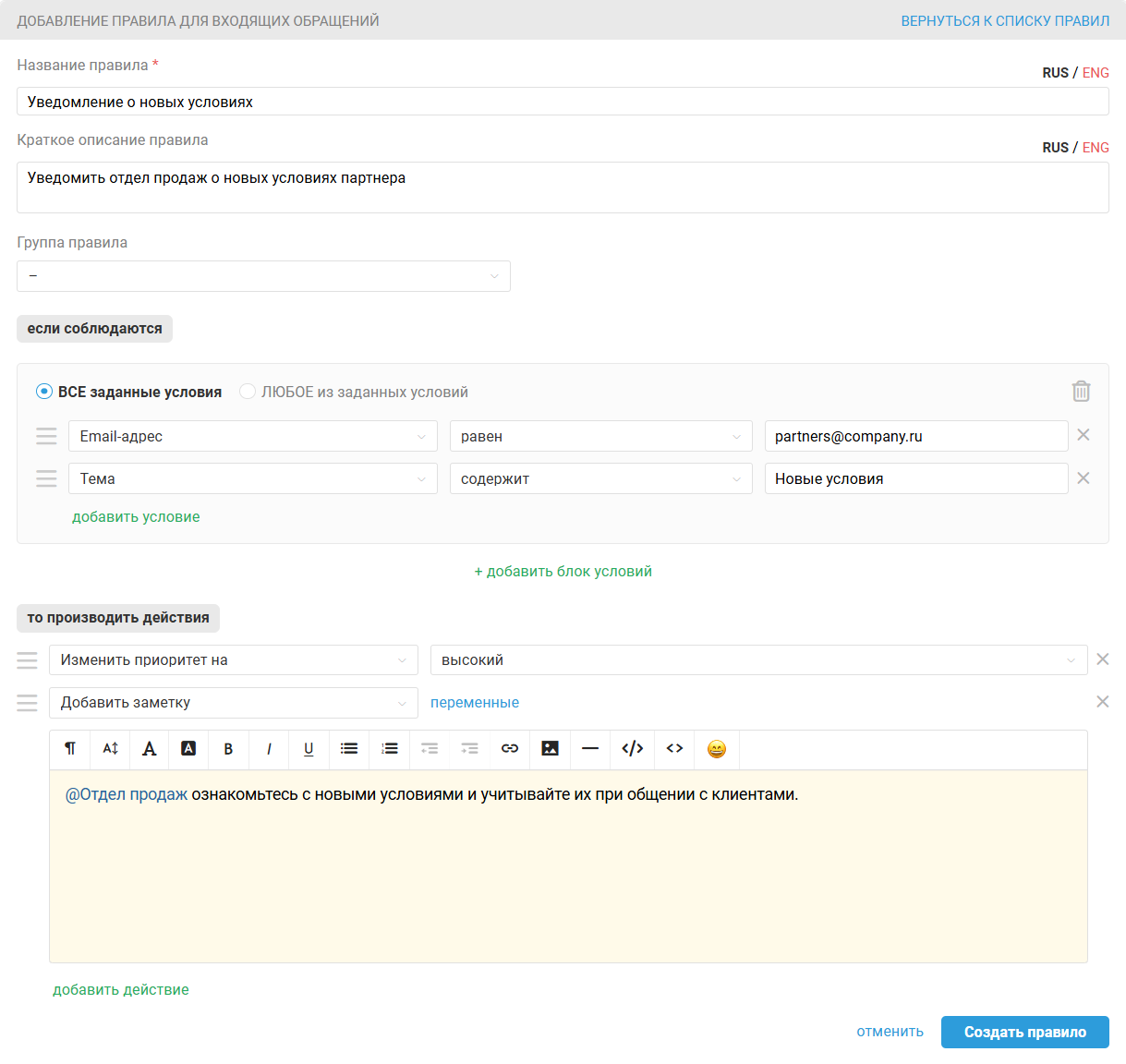Screen dimensions: 1126x1064
Task: Insert an image into the note
Action: click(x=550, y=749)
